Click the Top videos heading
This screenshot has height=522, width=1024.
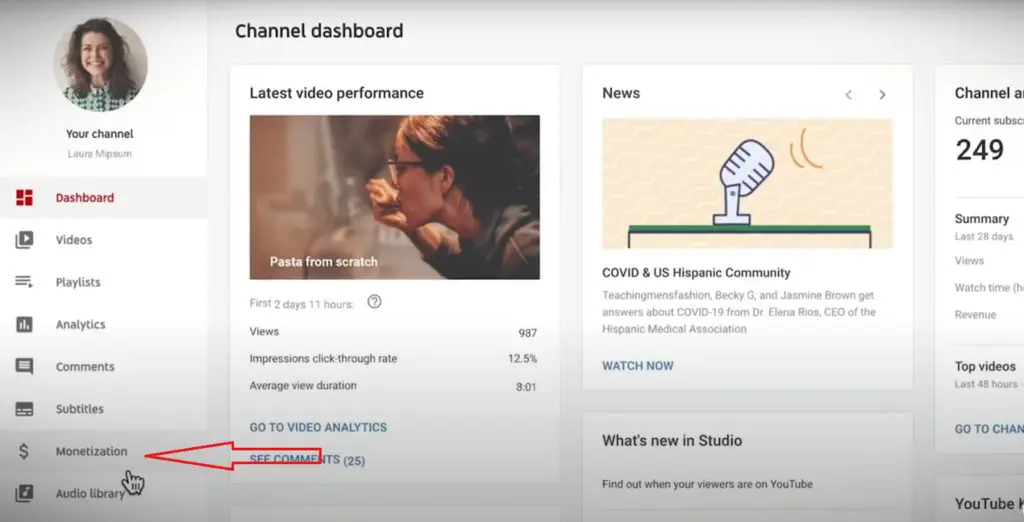[x=985, y=367]
